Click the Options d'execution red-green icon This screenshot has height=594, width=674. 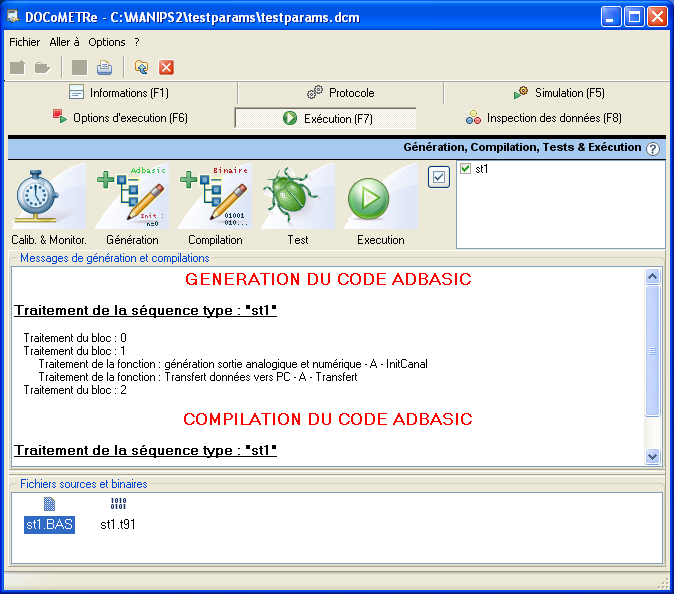tap(60, 116)
